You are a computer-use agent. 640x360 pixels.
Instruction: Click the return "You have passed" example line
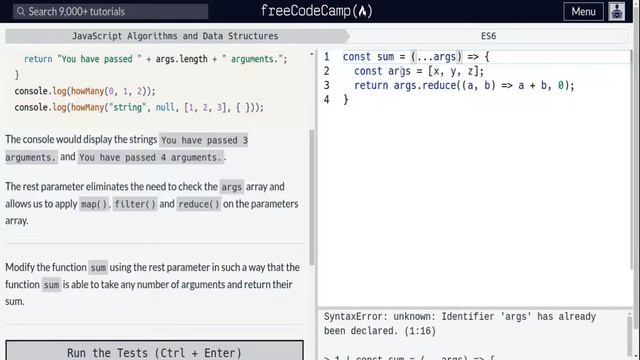pos(156,59)
